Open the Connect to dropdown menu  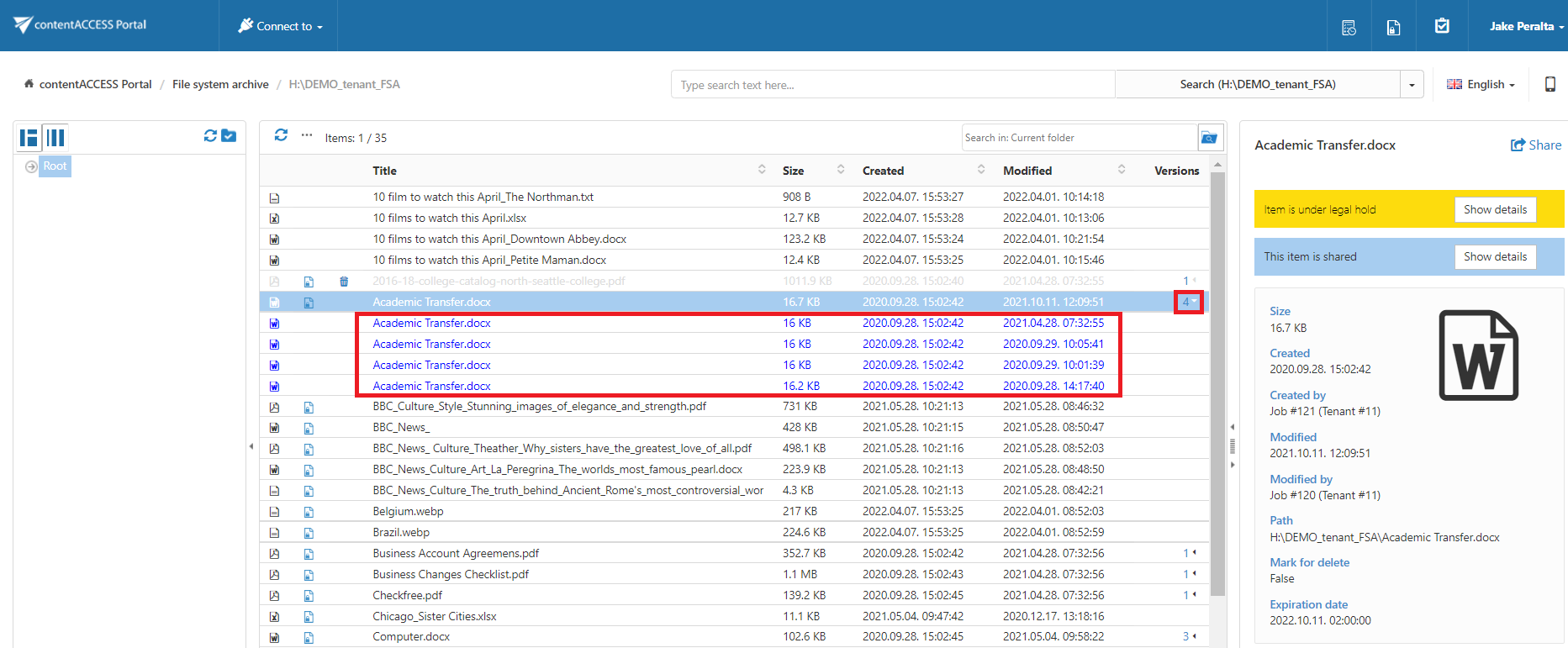281,26
